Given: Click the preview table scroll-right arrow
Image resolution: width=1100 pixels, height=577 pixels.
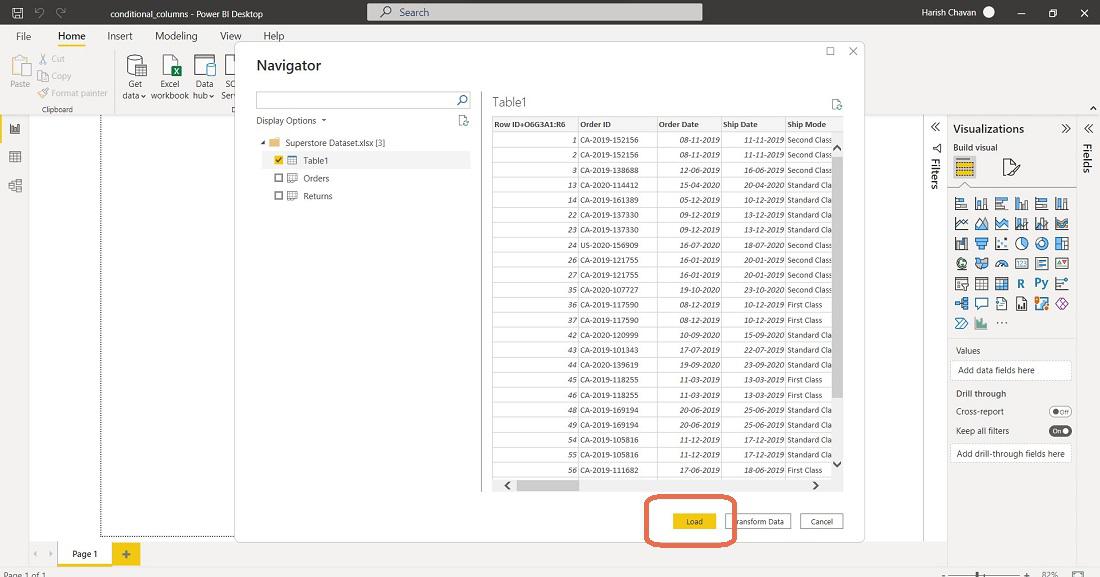Looking at the screenshot, I should tap(815, 485).
